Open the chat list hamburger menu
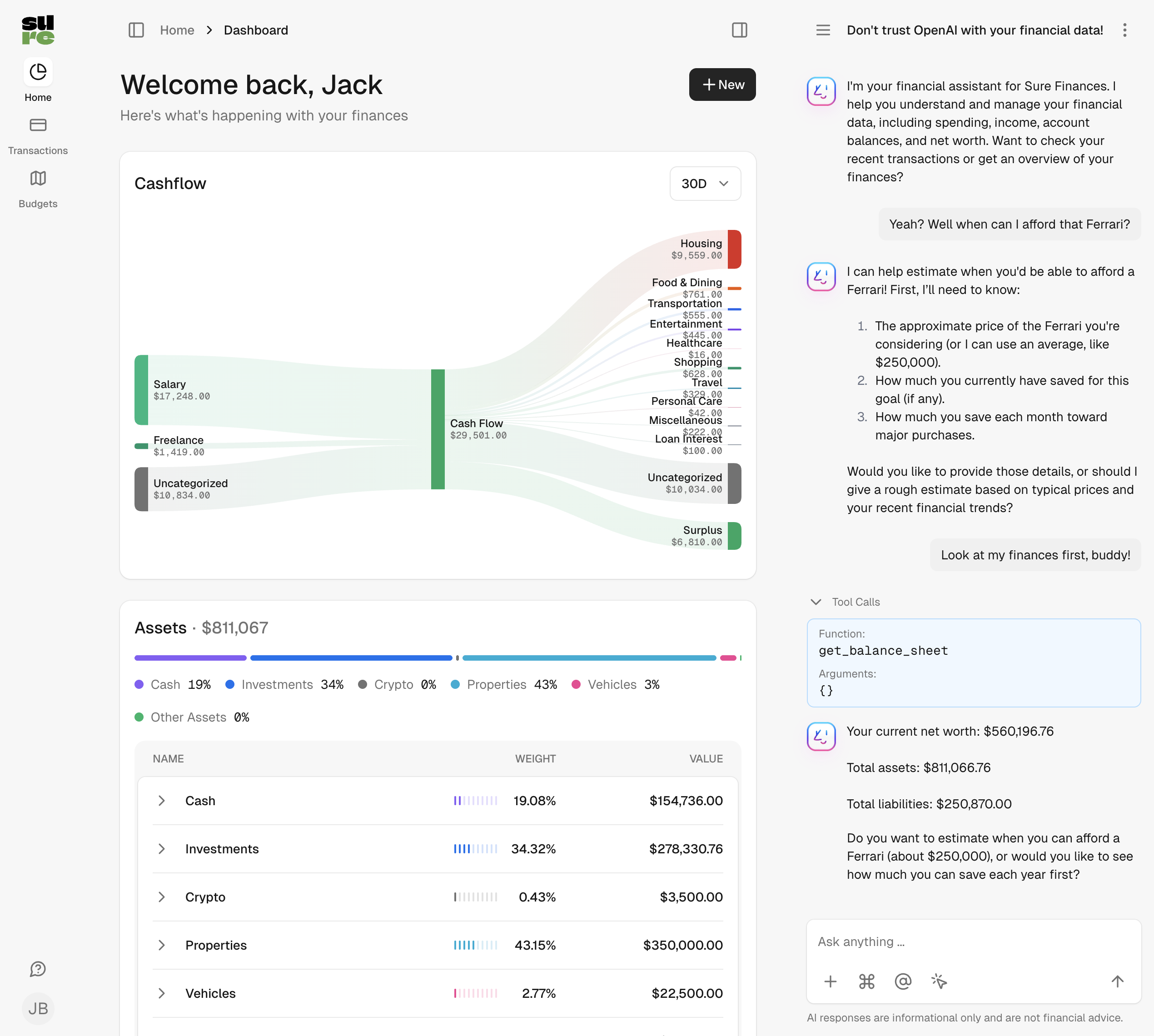The width and height of the screenshot is (1154, 1036). point(823,30)
